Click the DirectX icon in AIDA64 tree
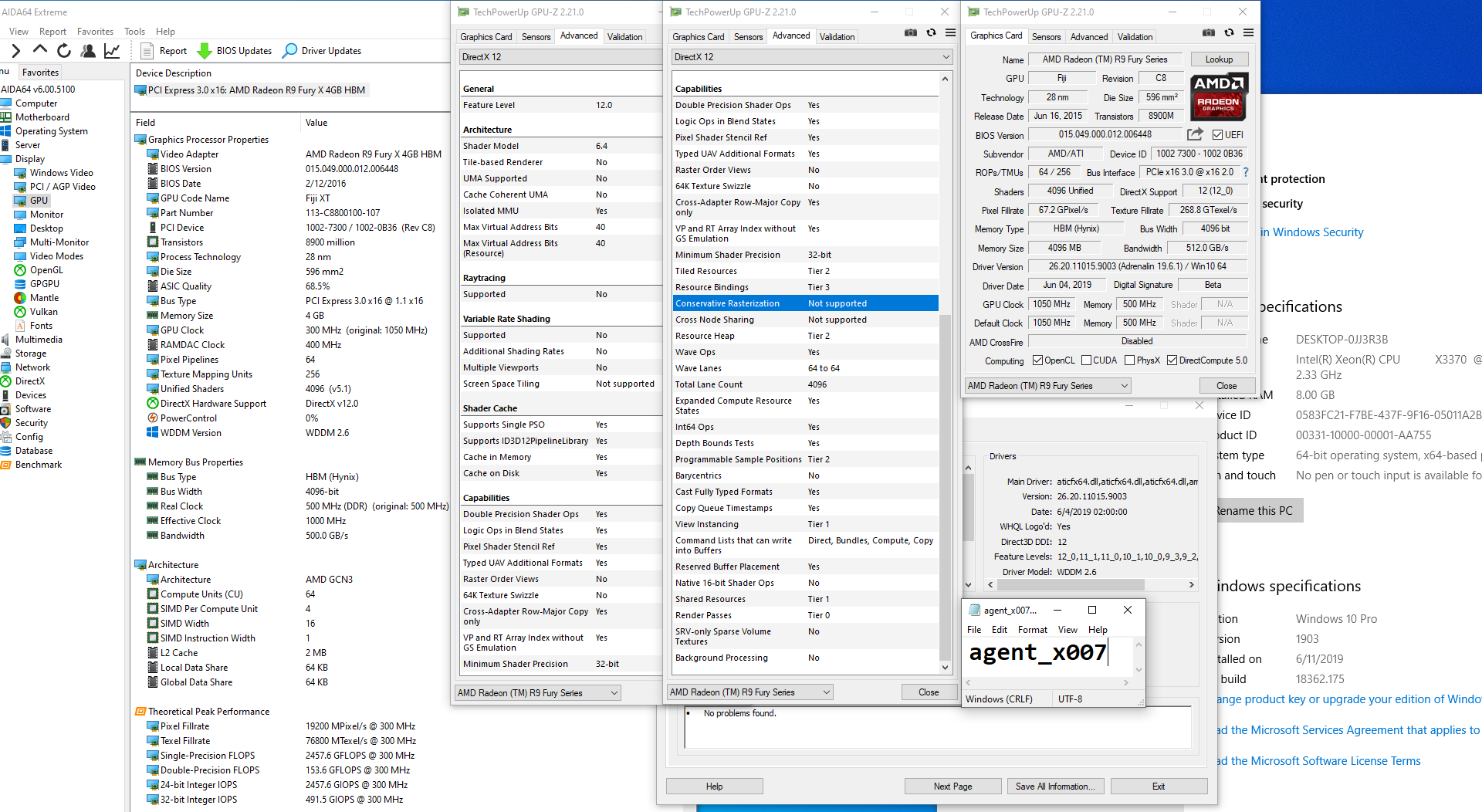Viewport: 1482px width, 812px height. 6,381
